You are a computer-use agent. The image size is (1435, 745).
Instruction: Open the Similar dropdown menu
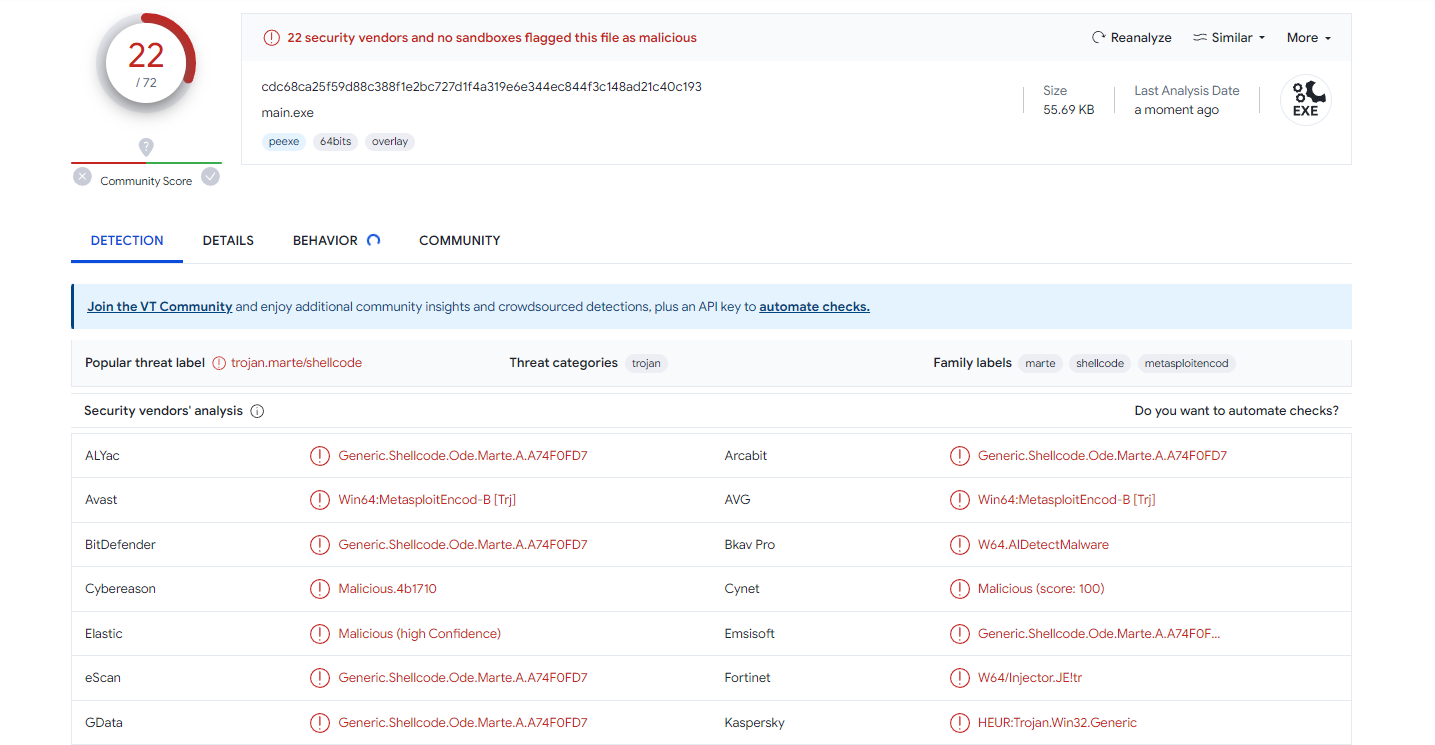coord(1229,38)
